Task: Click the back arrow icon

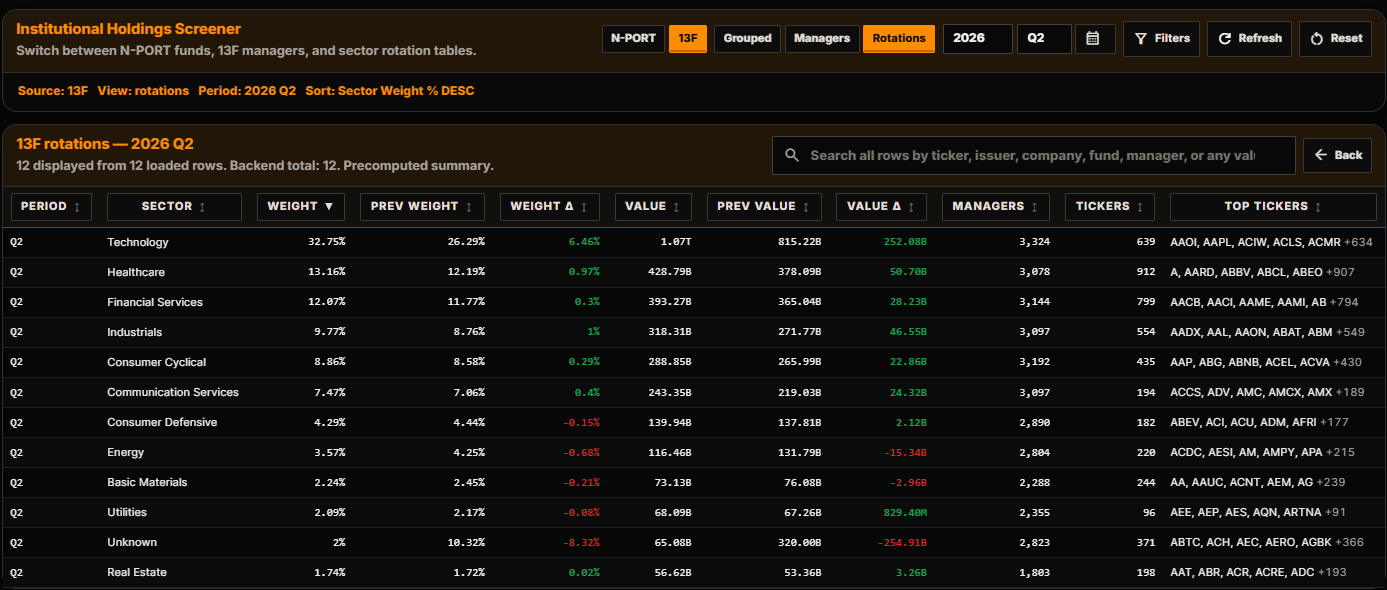Action: pos(1320,155)
